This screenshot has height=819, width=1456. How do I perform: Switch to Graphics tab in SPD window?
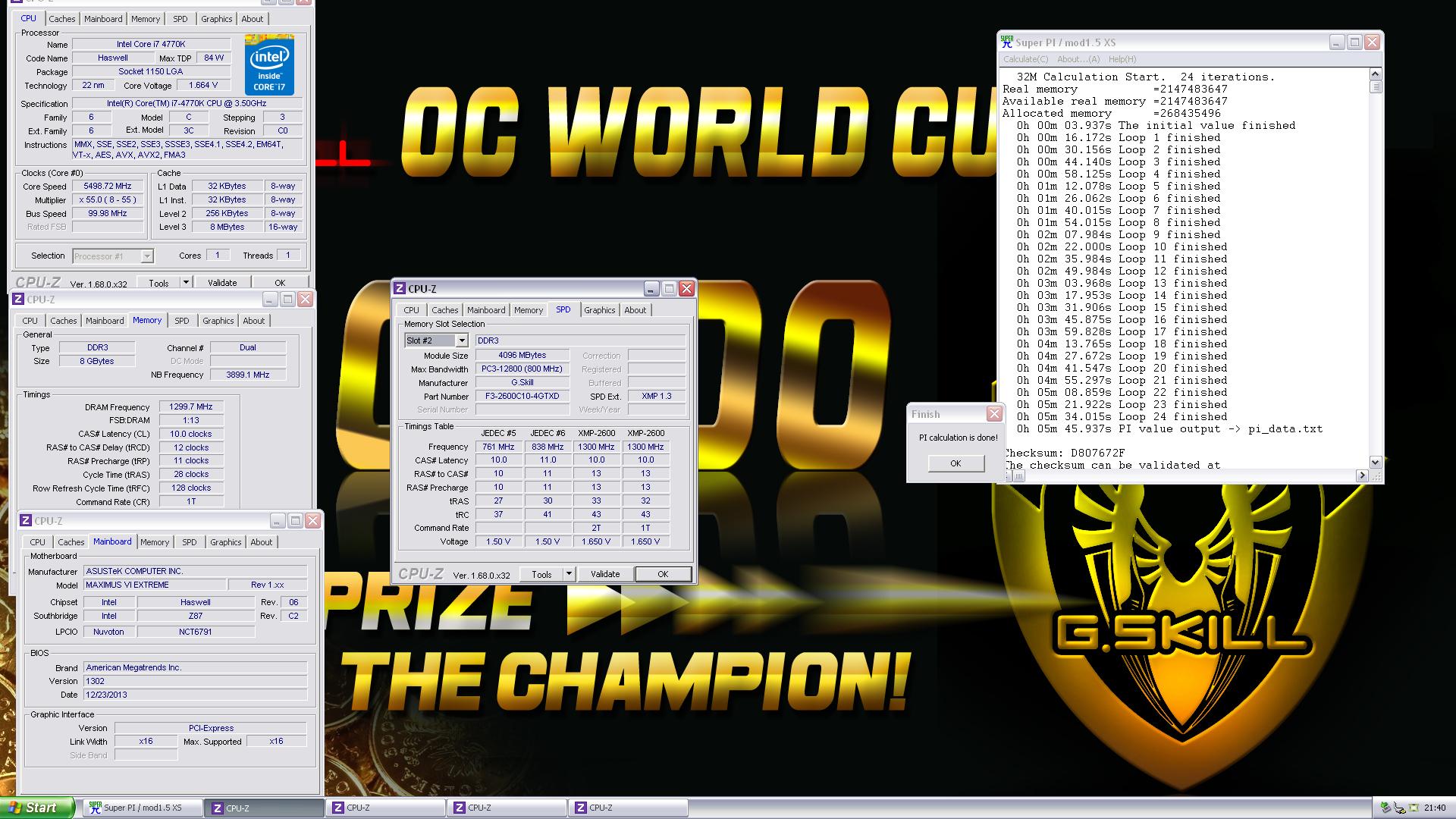tap(599, 310)
